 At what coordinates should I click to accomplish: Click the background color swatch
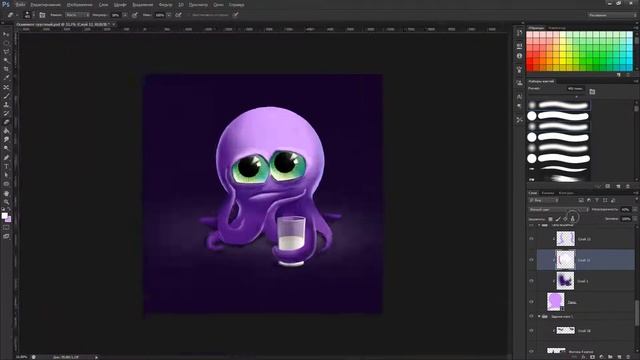tap(8, 220)
